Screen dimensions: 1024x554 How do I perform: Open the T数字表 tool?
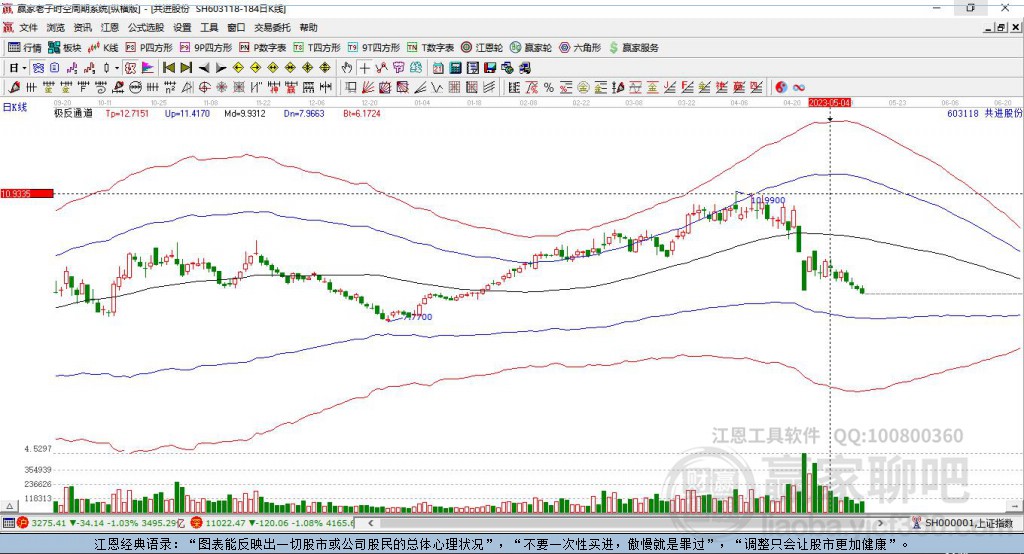[x=430, y=48]
